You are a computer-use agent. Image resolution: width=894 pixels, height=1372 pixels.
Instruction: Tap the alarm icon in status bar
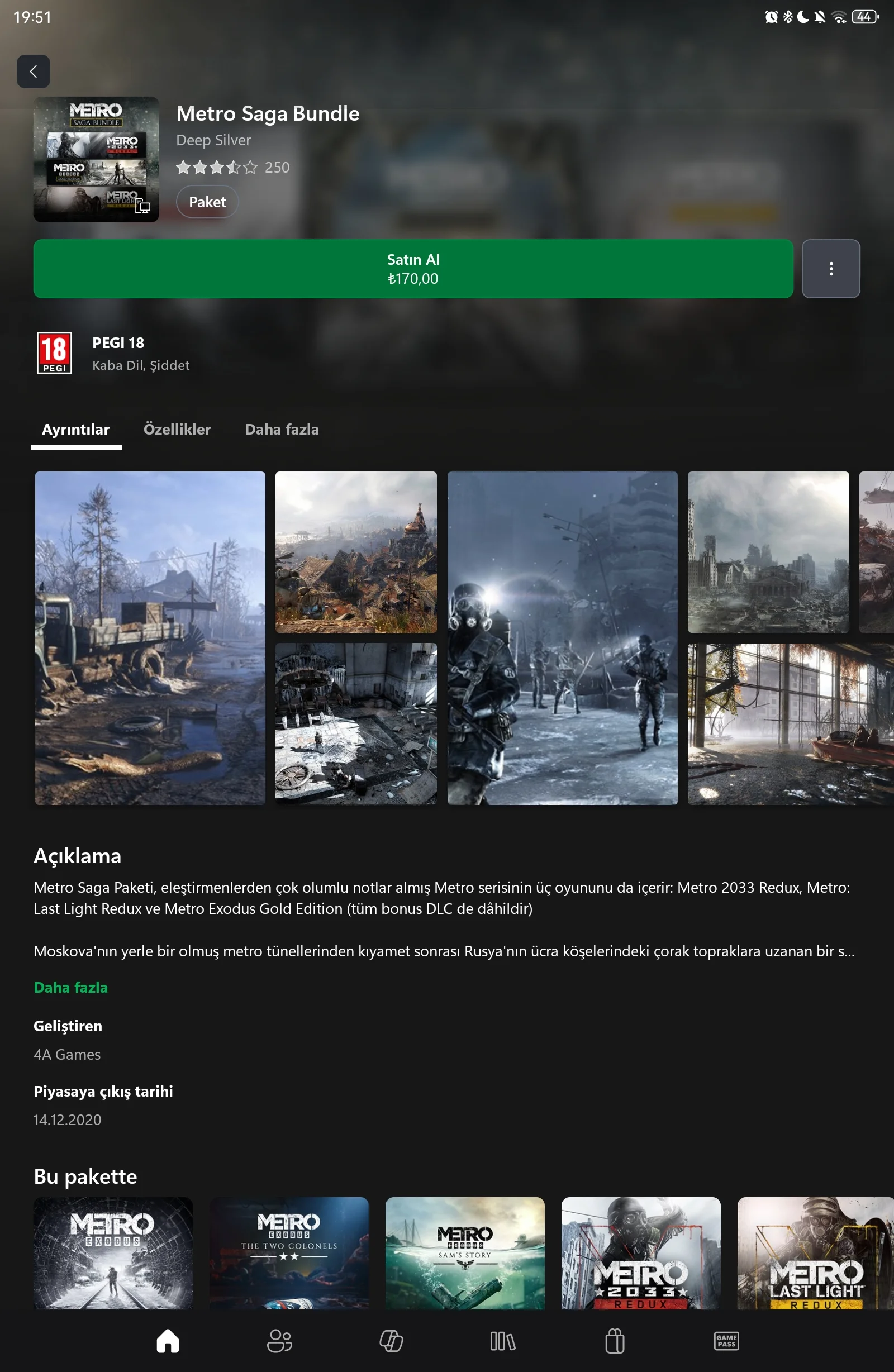(771, 17)
